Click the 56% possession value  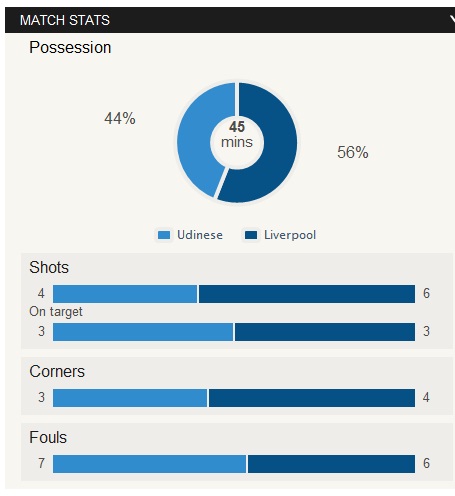(352, 152)
